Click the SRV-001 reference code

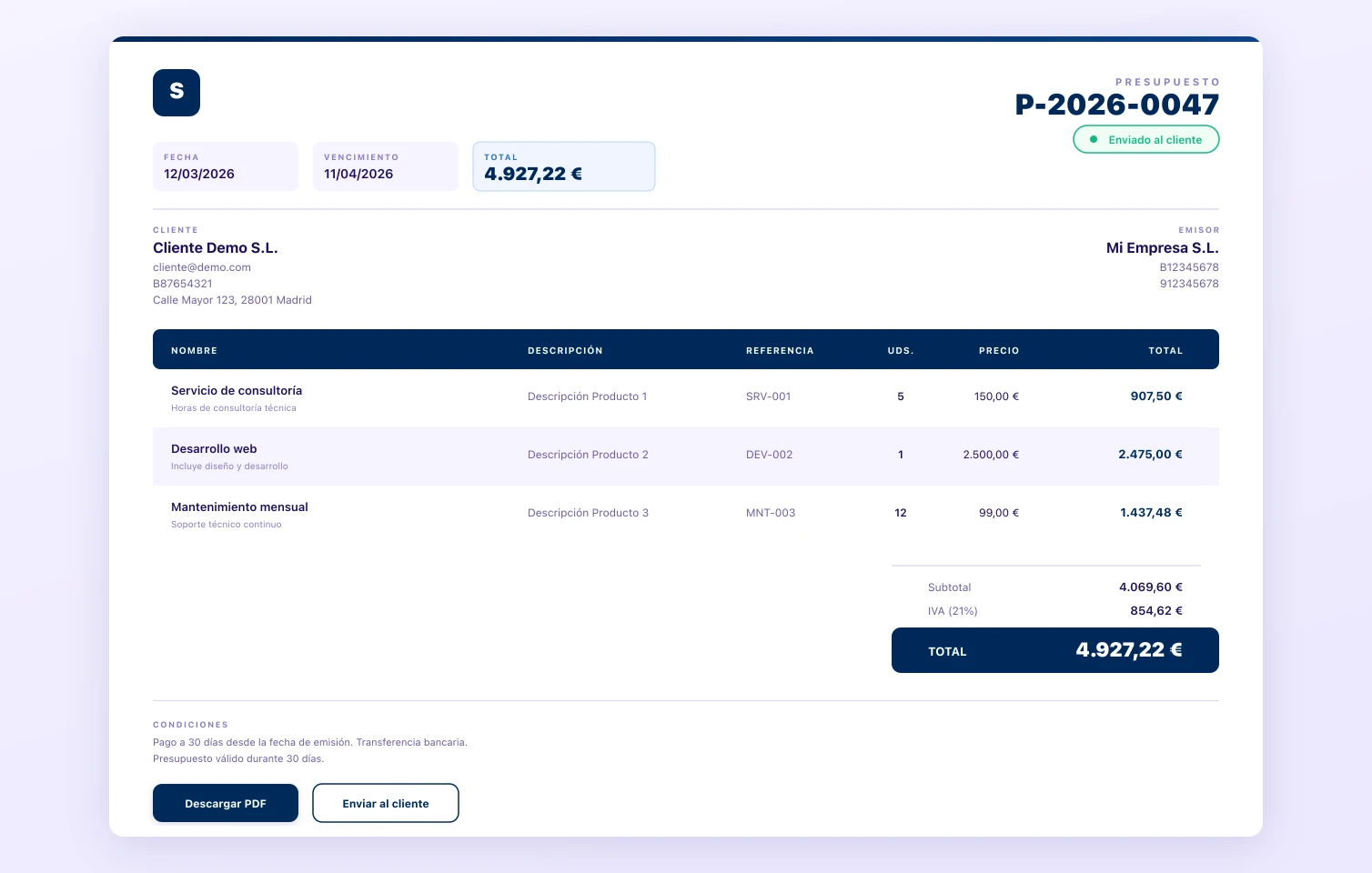click(x=769, y=396)
